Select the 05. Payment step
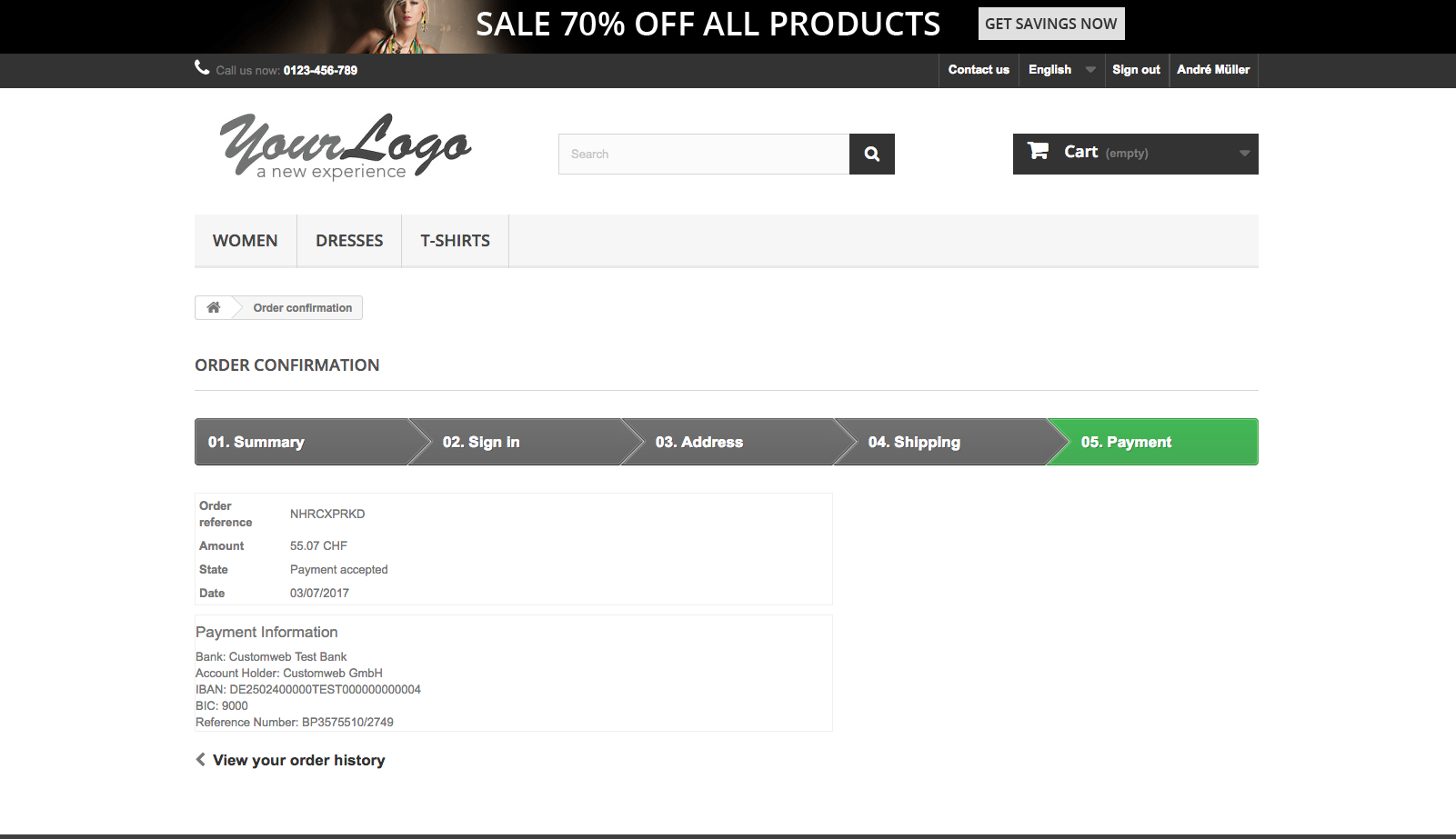 tap(1151, 442)
